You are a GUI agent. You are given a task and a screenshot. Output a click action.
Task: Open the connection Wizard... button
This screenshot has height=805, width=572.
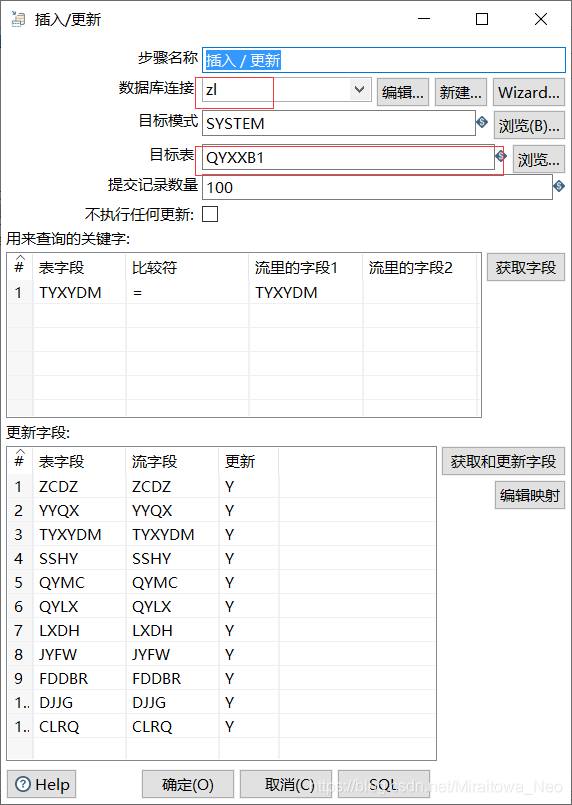pyautogui.click(x=529, y=92)
